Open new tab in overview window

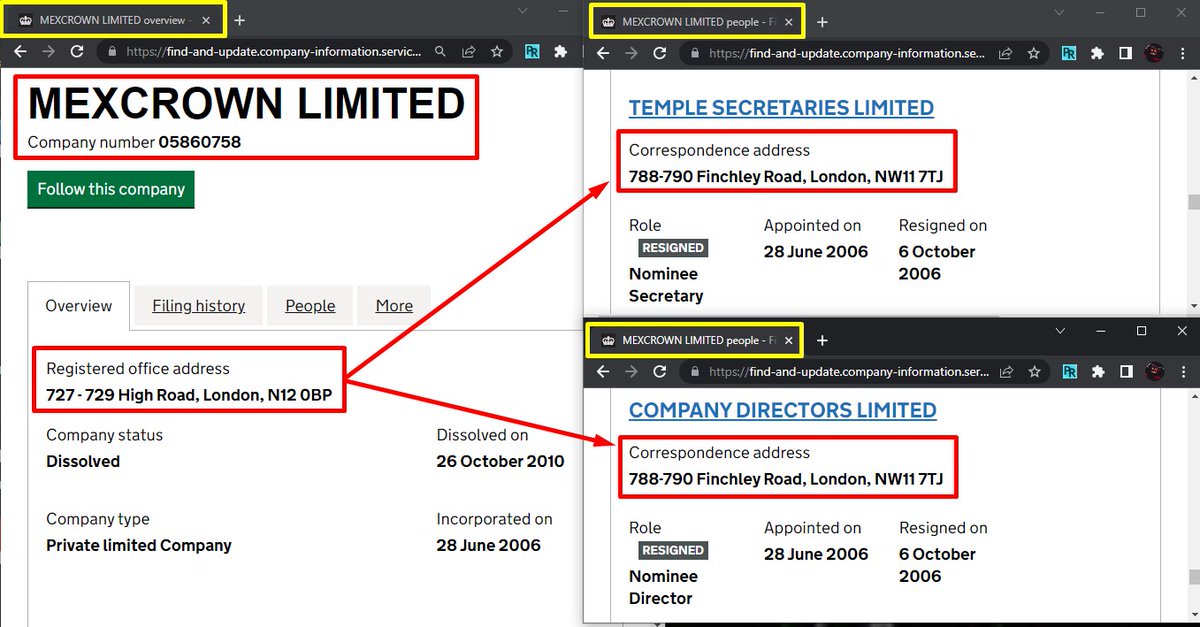pyautogui.click(x=239, y=20)
